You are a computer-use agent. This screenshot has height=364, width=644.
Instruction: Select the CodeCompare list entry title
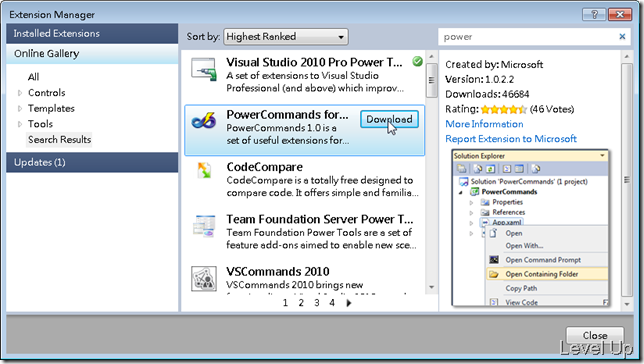tap(264, 167)
